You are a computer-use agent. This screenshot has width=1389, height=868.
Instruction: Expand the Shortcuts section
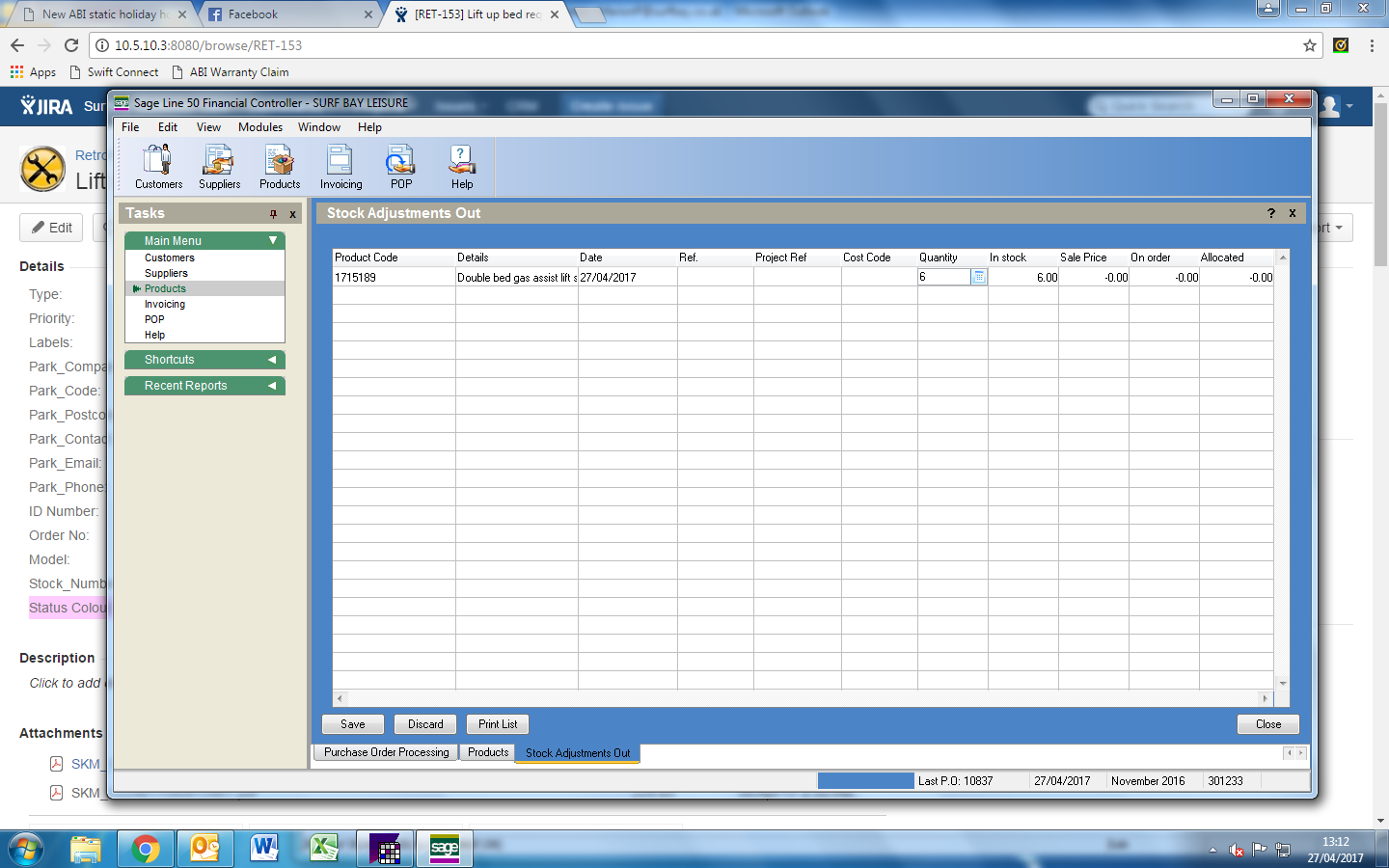coord(272,360)
